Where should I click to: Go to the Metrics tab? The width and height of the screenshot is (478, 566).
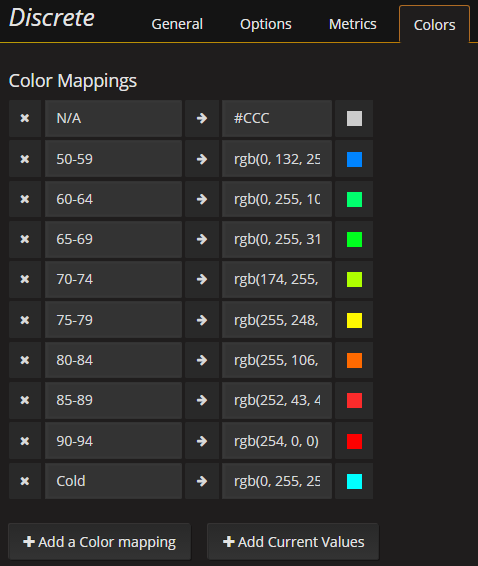[x=353, y=24]
